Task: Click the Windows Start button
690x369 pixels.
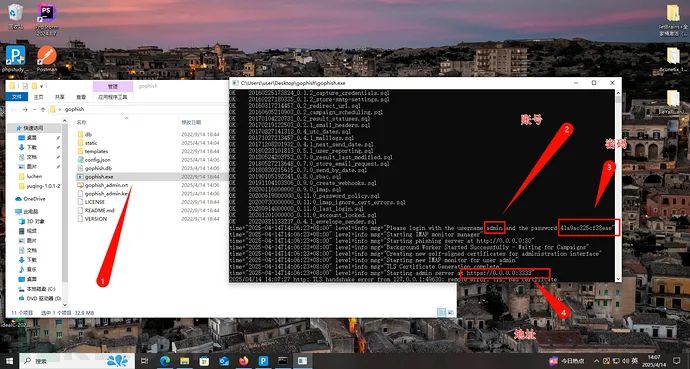Action: click(x=9, y=361)
